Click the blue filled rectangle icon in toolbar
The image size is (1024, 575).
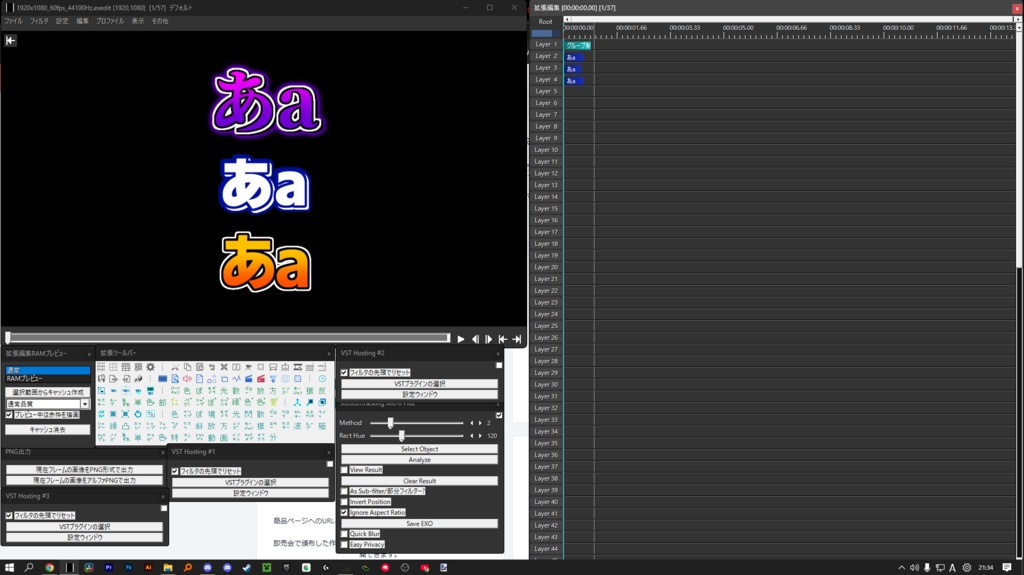click(x=163, y=379)
